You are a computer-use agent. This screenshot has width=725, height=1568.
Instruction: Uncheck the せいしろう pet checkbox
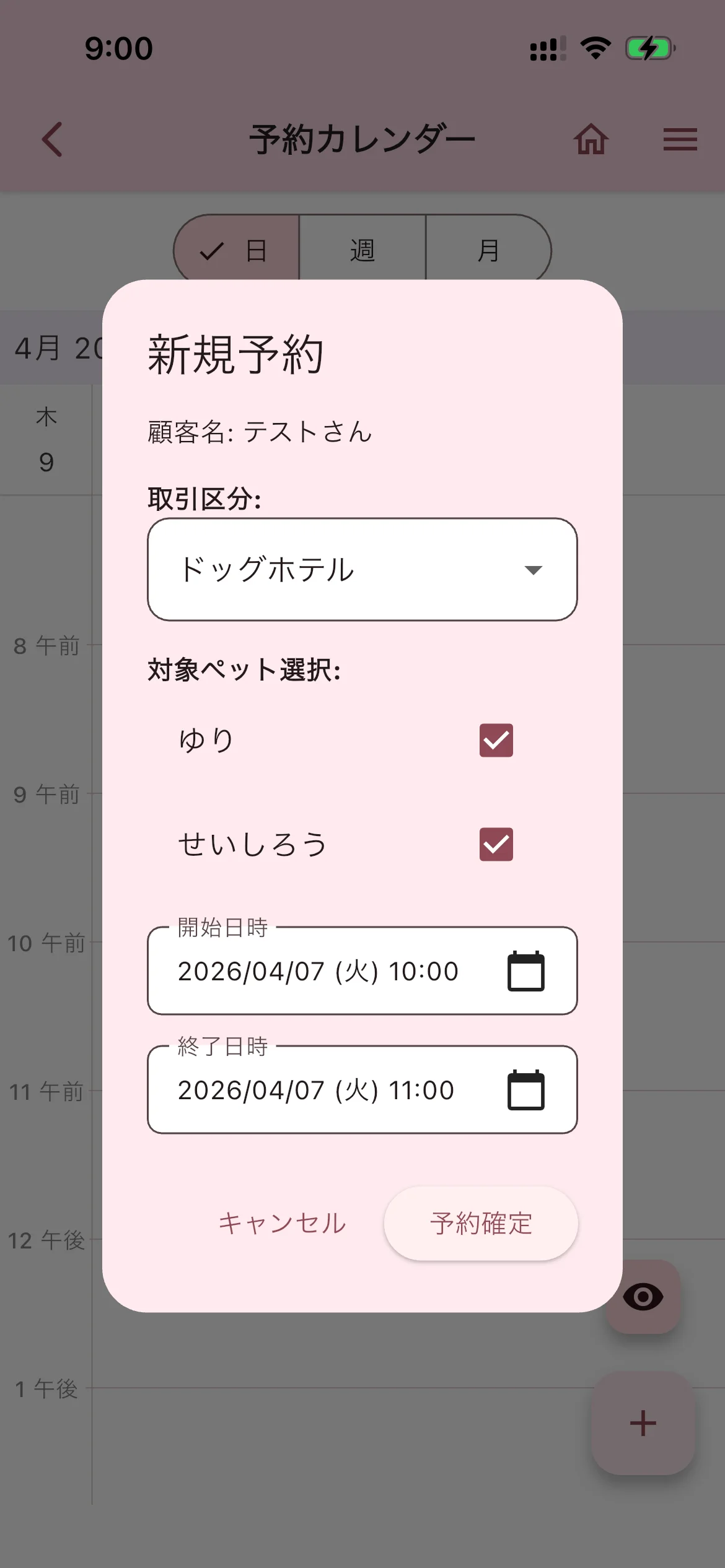coord(496,844)
